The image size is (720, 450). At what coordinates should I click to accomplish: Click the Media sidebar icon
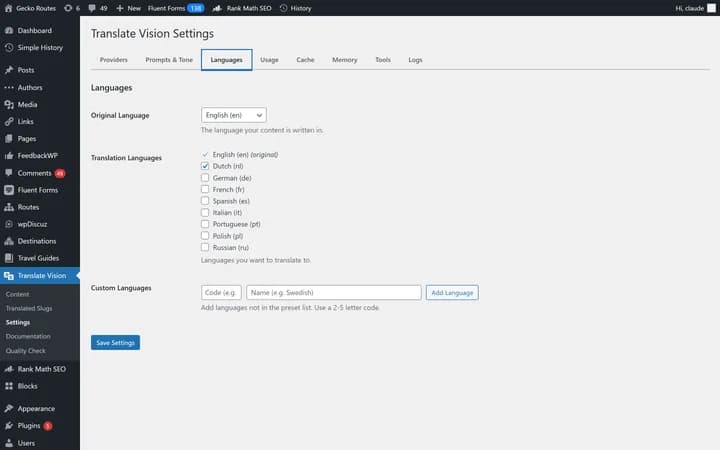pyautogui.click(x=9, y=105)
